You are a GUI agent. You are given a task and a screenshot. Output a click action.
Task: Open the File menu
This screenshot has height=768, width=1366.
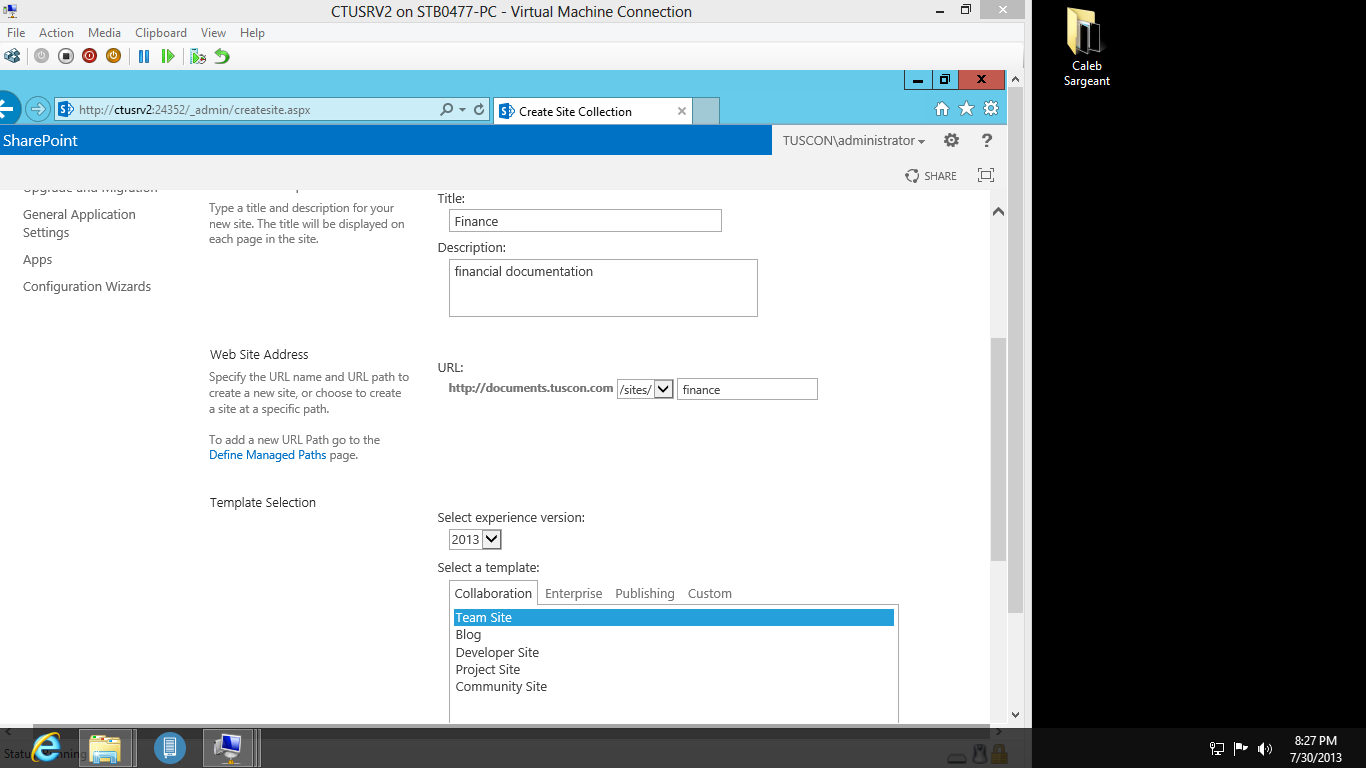pyautogui.click(x=16, y=33)
